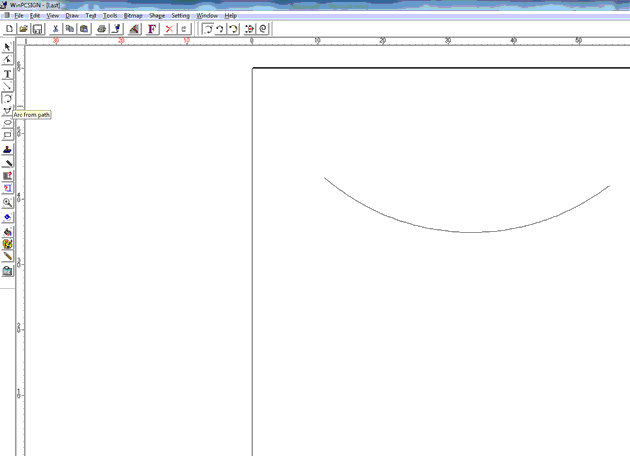630x456 pixels.
Task: Select the Text tool in toolbox
Action: (7, 73)
